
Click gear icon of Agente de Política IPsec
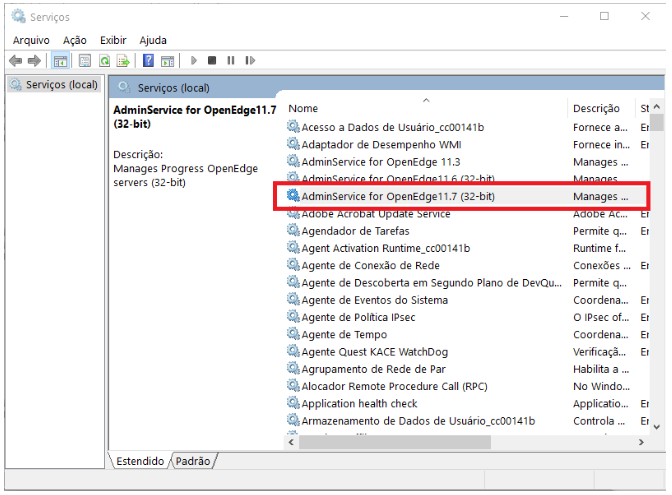[x=293, y=316]
